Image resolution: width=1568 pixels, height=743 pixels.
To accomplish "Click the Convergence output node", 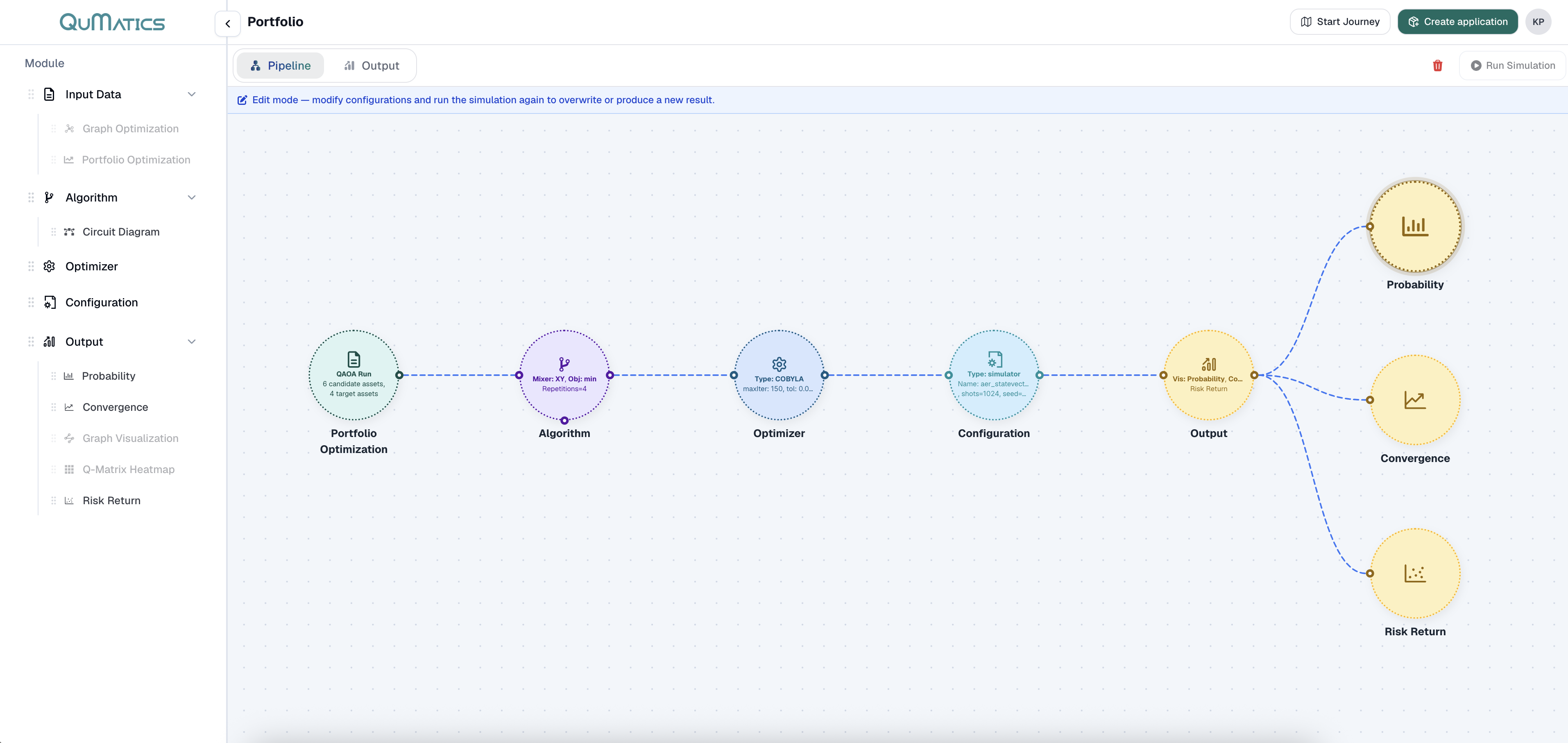I will 1415,400.
